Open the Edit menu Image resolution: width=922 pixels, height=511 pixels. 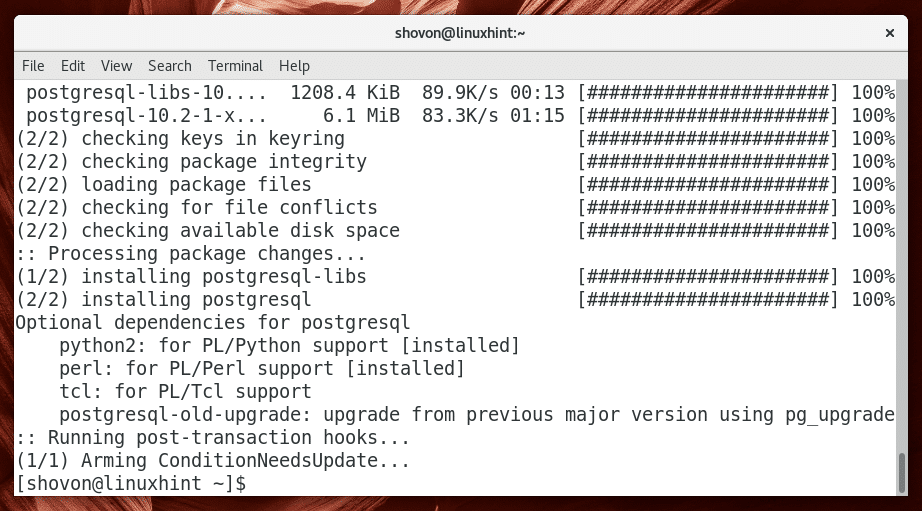(73, 66)
